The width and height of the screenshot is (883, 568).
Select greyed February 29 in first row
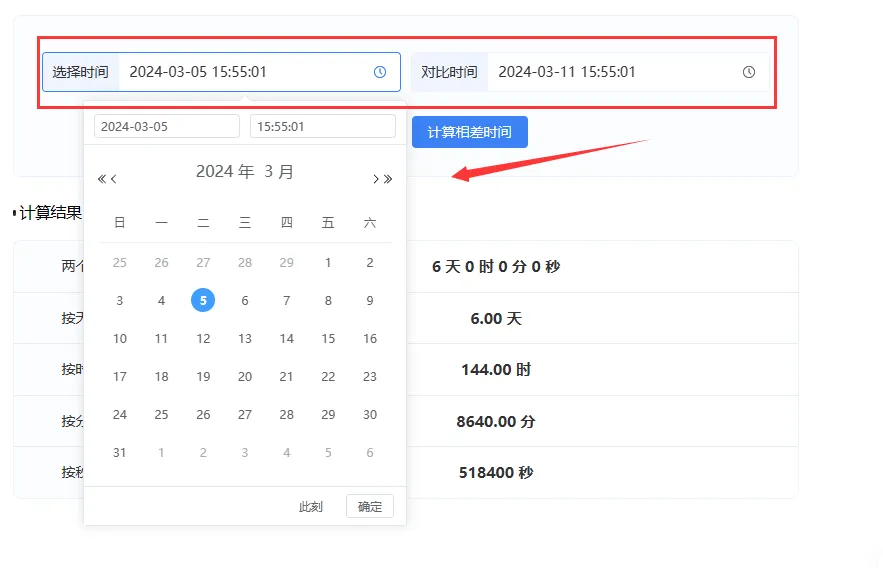[x=287, y=262]
